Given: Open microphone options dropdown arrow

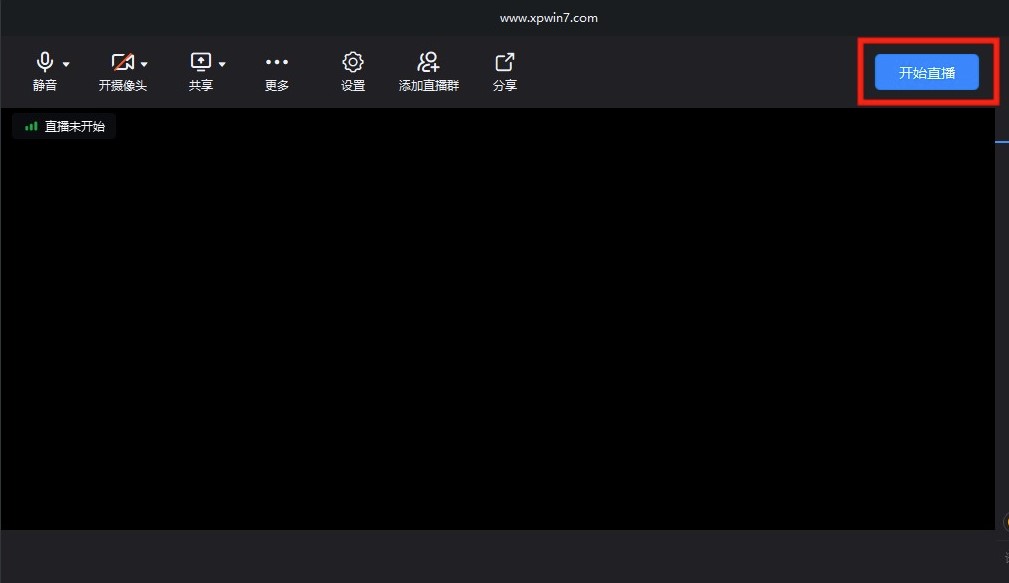Looking at the screenshot, I should click(x=66, y=64).
